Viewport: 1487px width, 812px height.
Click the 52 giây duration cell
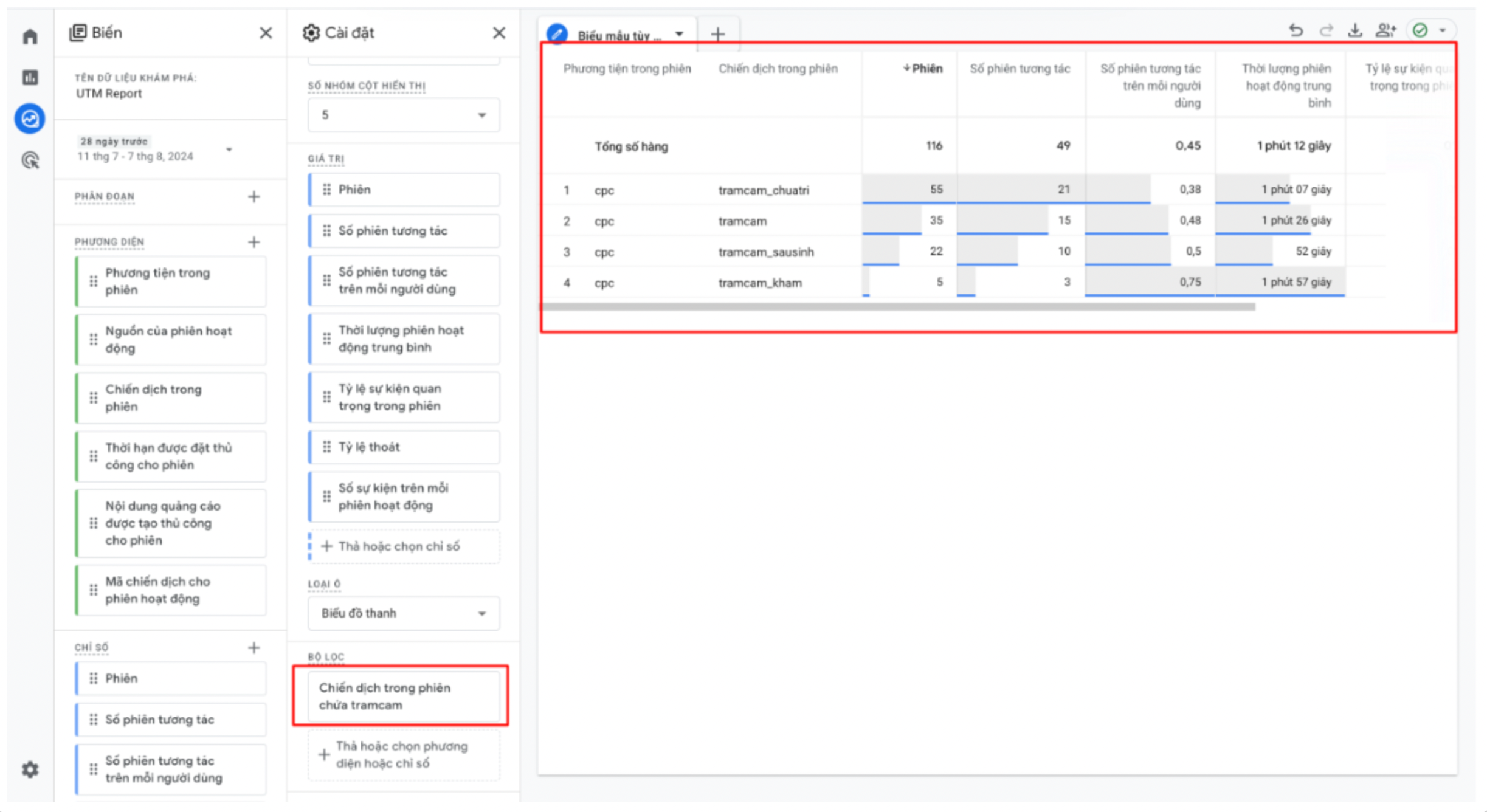coord(1280,251)
